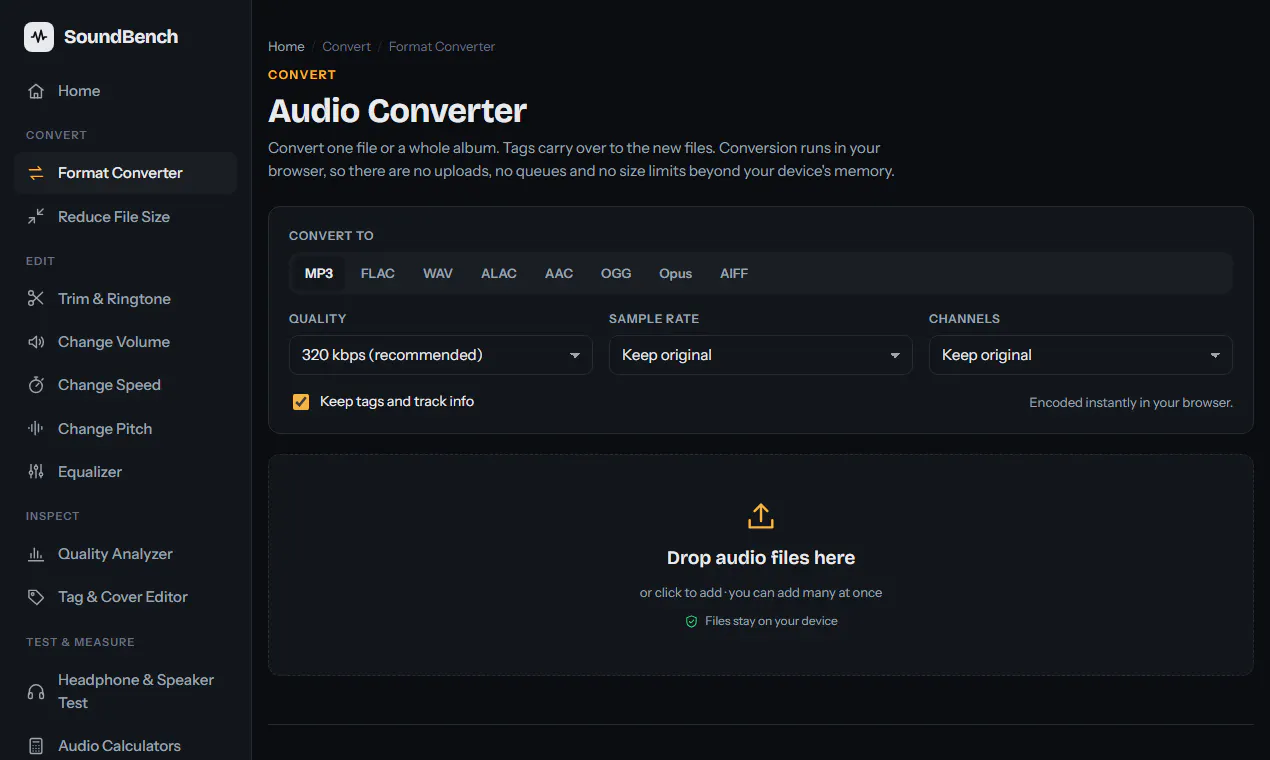Click the Convert breadcrumb link
The image size is (1270, 760).
(346, 47)
